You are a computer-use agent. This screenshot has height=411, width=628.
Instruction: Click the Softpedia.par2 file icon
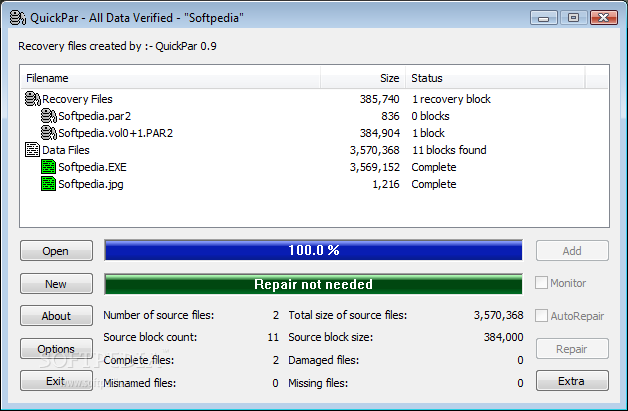point(48,116)
